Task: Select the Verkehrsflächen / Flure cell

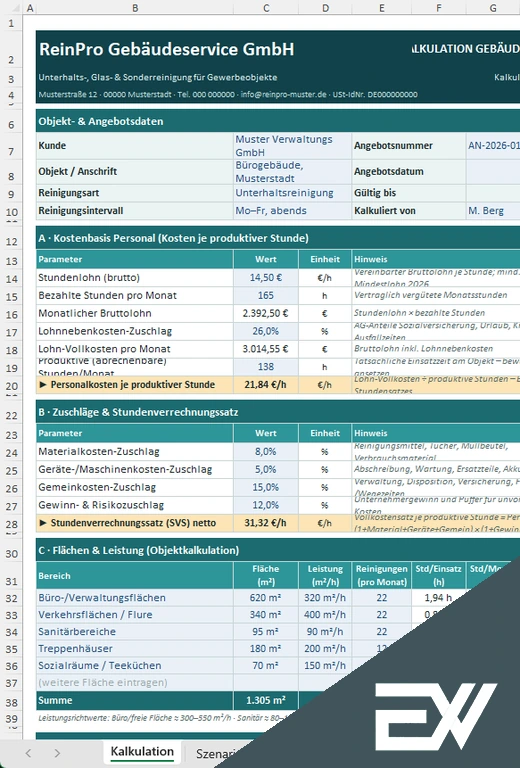Action: [135, 615]
